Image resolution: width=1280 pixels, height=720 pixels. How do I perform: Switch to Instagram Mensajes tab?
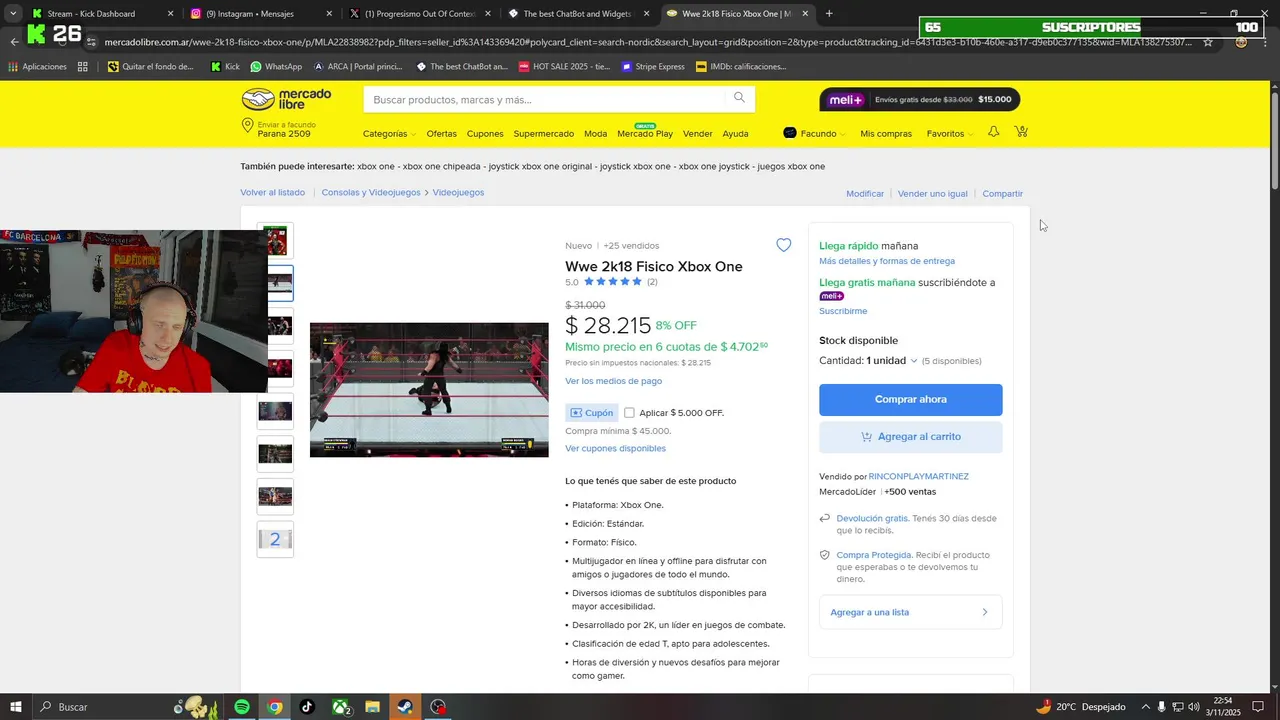pos(263,14)
